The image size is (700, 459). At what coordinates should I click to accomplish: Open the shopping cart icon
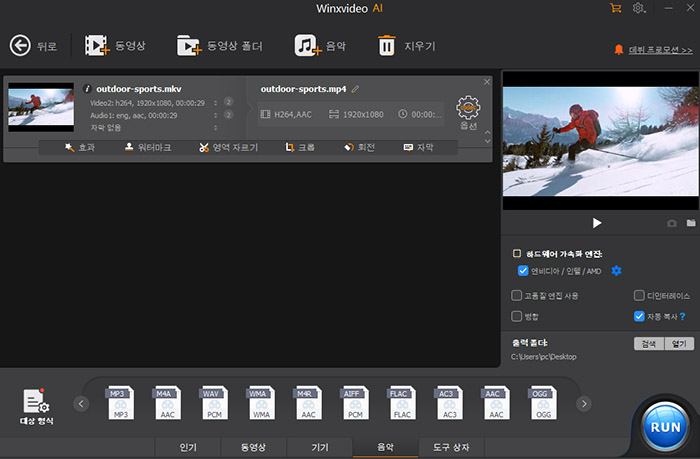tap(616, 8)
